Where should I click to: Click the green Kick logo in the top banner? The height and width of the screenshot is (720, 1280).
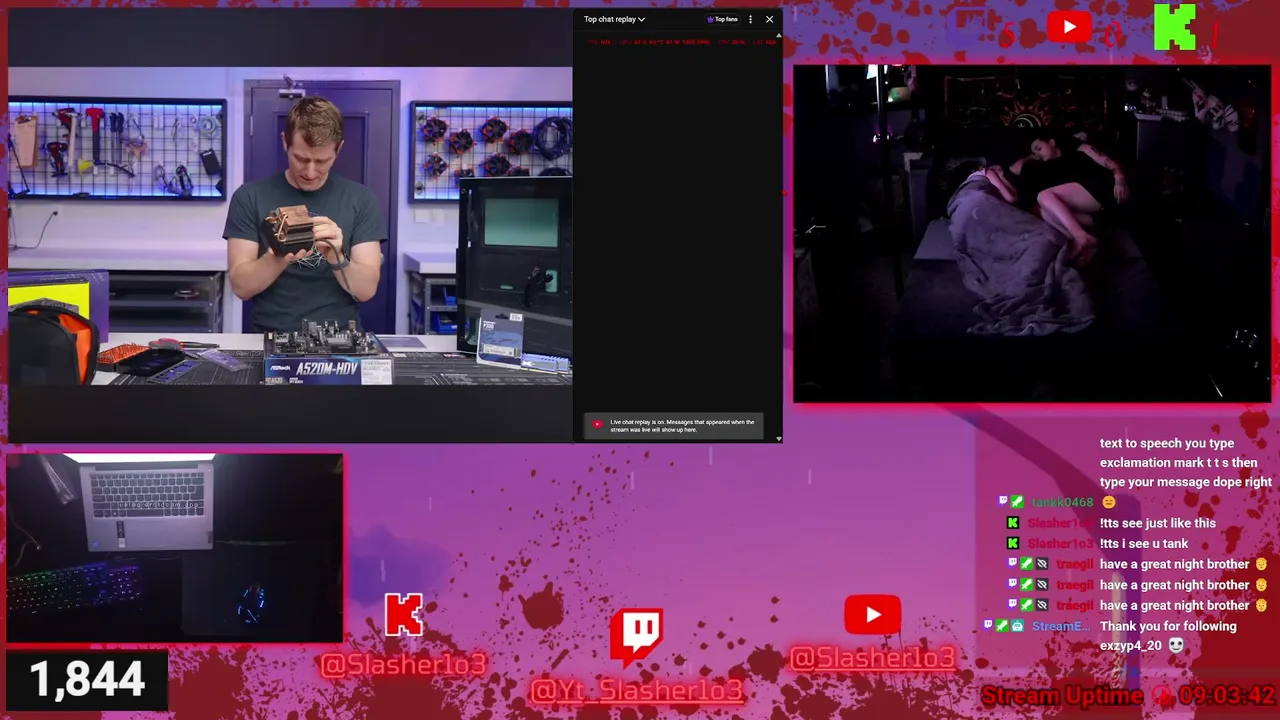click(1174, 27)
